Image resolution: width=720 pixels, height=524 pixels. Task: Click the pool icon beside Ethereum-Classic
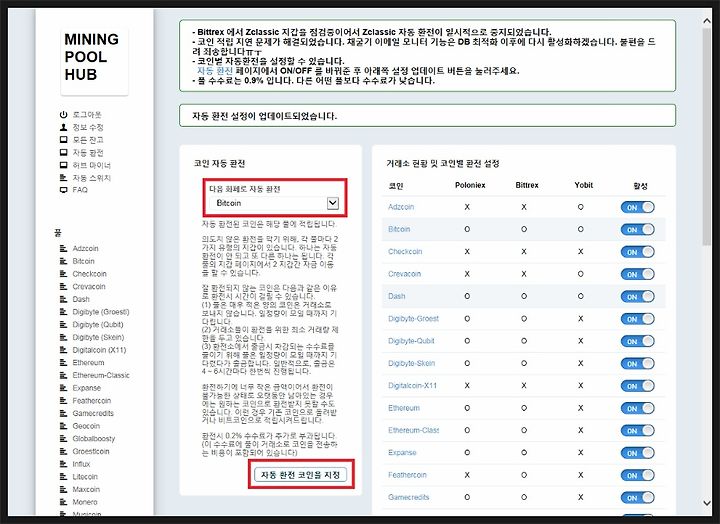63,375
